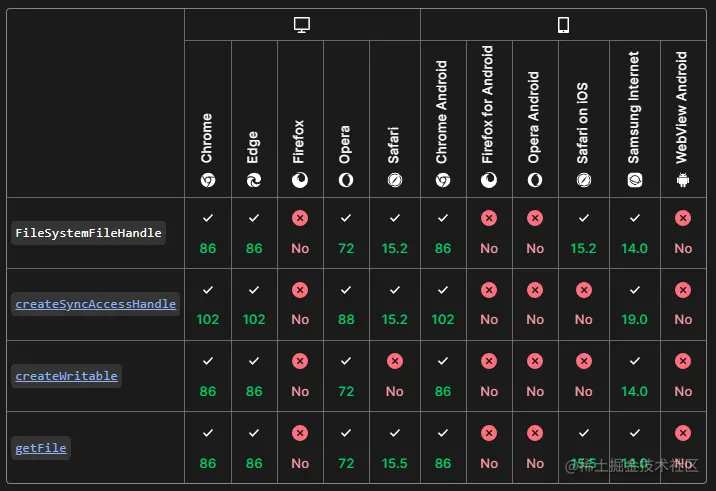The width and height of the screenshot is (716, 491).
Task: Expand Firefox No cell for createWritable
Action: (300, 376)
